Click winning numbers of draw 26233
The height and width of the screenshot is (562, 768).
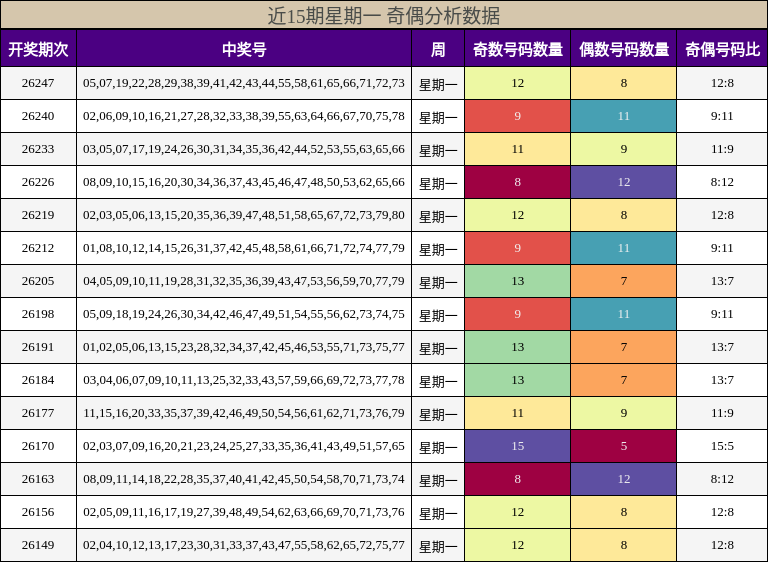point(244,149)
